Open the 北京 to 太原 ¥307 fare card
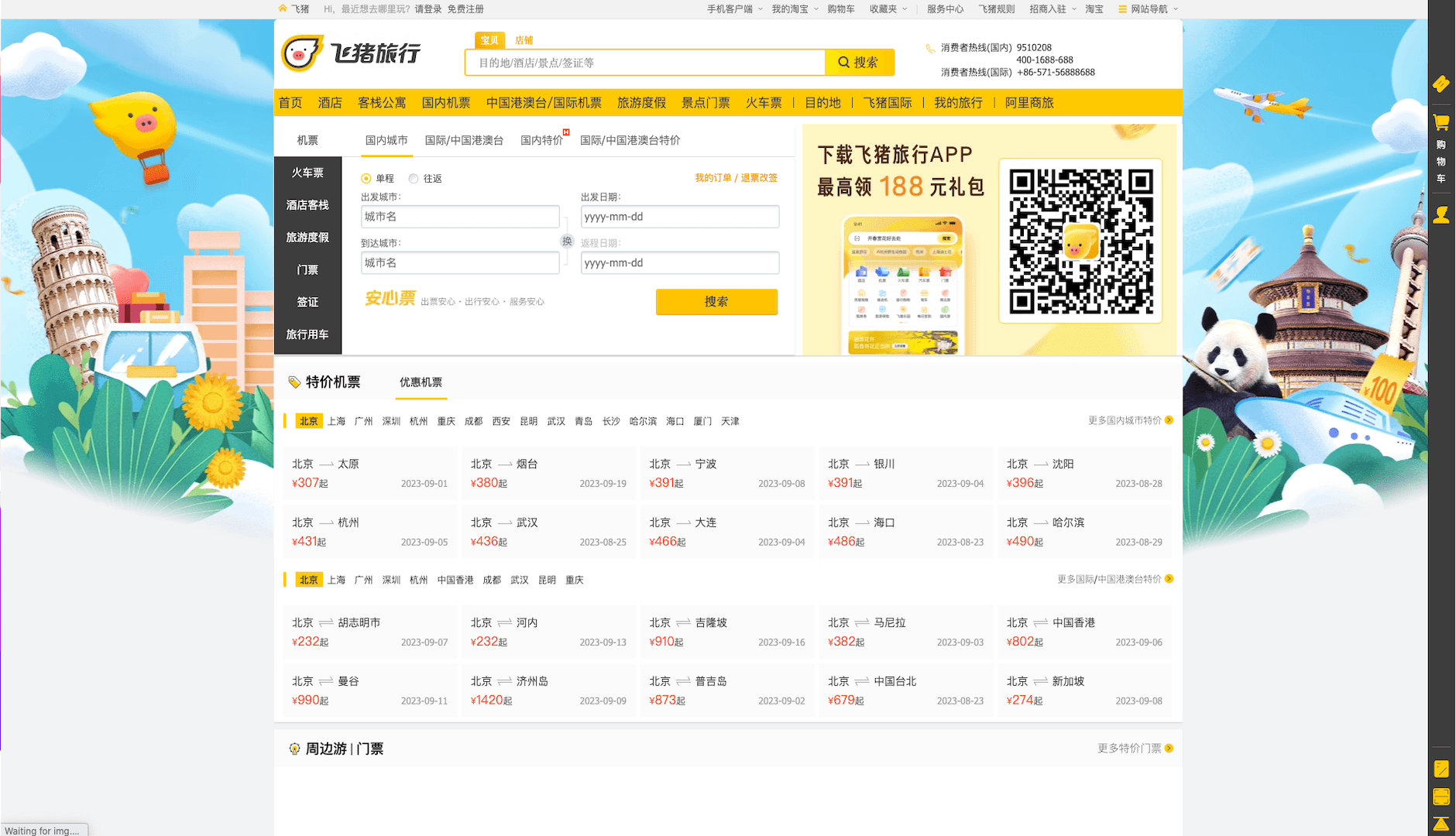 tap(369, 473)
